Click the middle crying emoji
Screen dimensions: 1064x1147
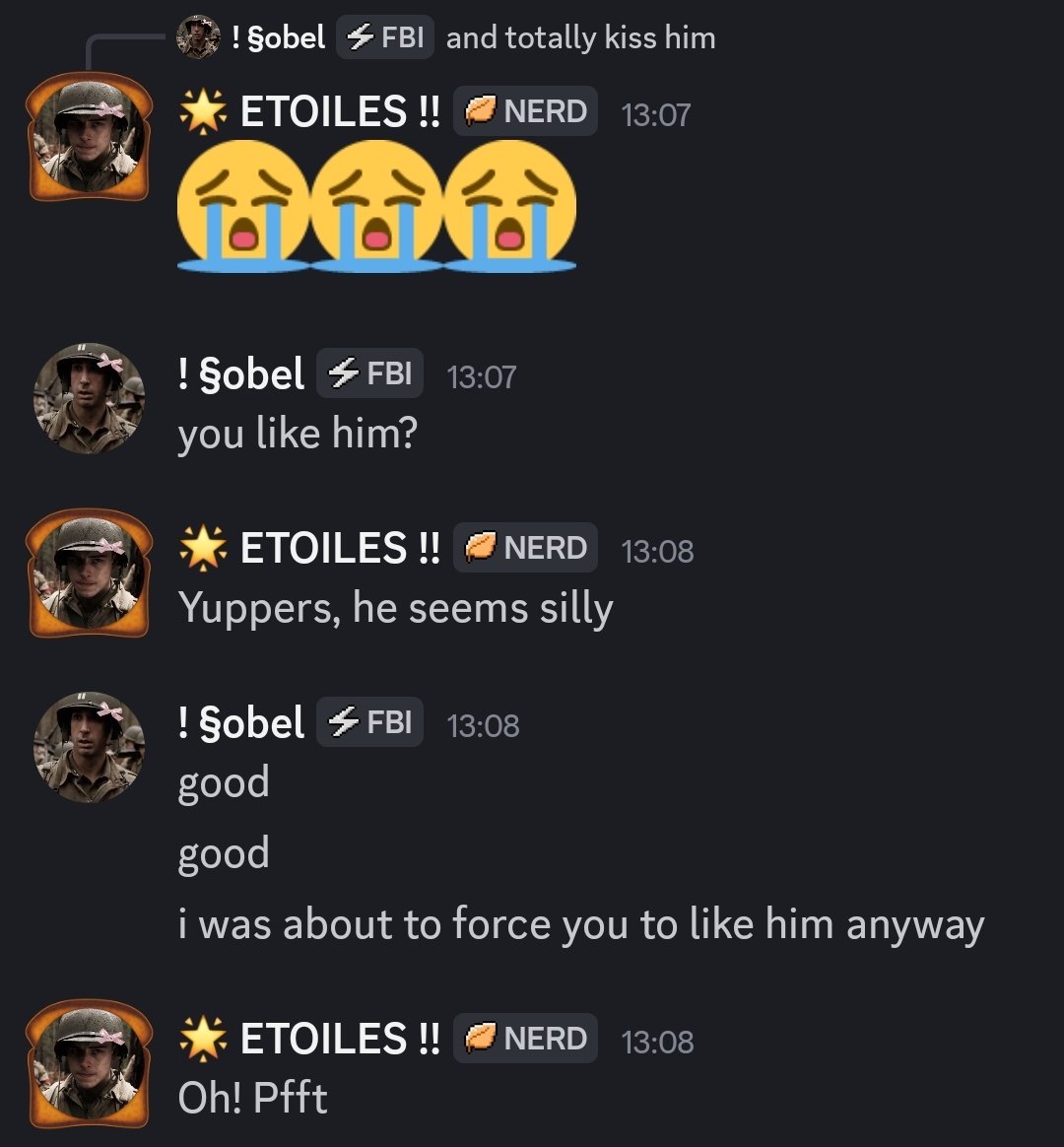[x=376, y=206]
